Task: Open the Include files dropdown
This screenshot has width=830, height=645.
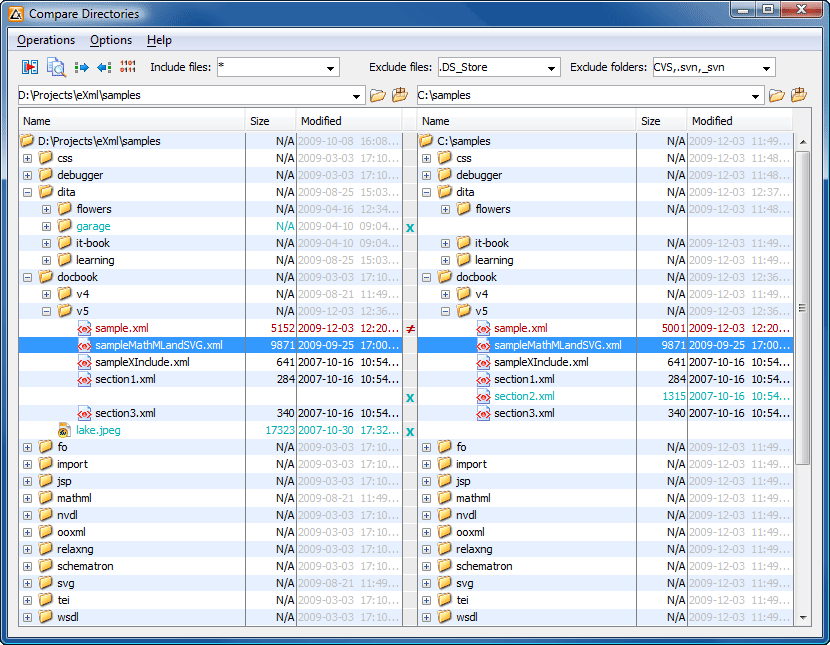Action: pyautogui.click(x=330, y=68)
